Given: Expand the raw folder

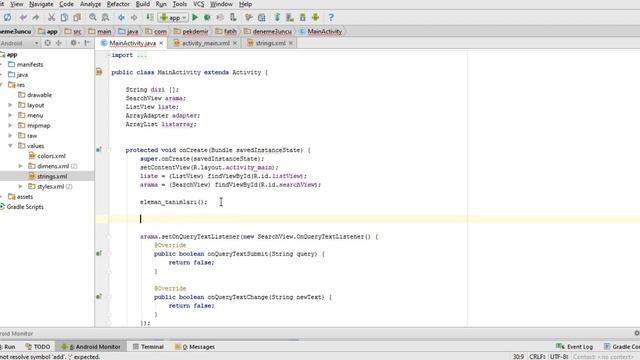Looking at the screenshot, I should pyautogui.click(x=10, y=136).
